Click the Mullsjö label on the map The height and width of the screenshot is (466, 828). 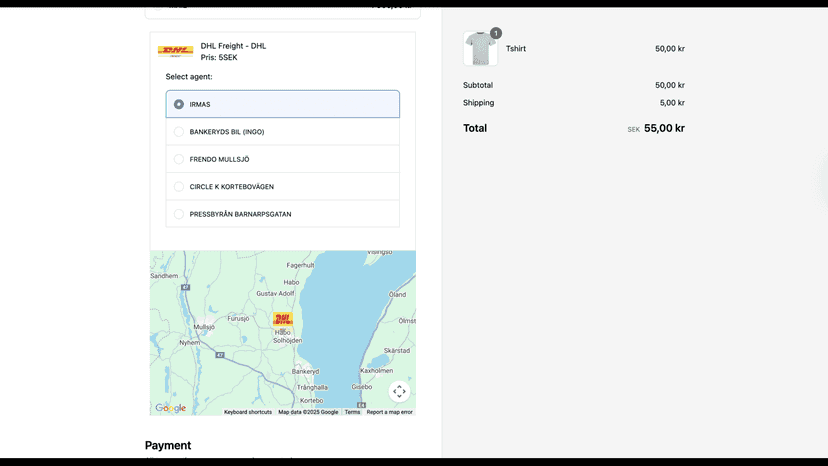(204, 327)
